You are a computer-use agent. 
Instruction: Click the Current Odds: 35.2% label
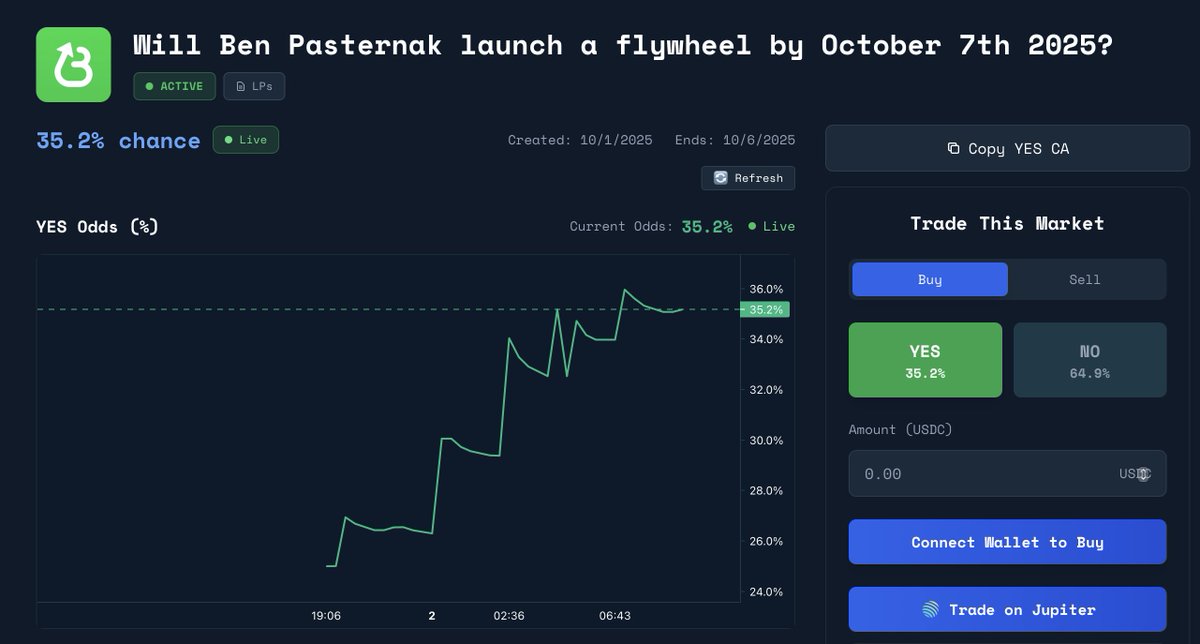(x=651, y=227)
